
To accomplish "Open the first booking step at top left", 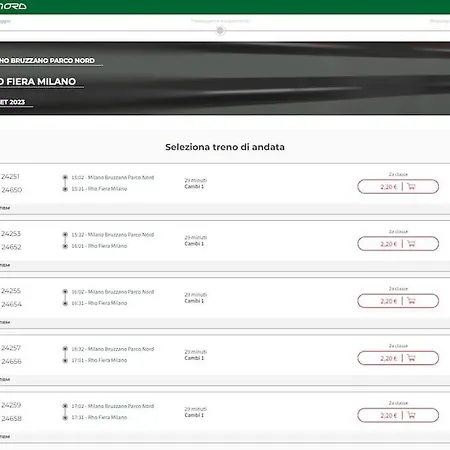I will pos(5,21).
